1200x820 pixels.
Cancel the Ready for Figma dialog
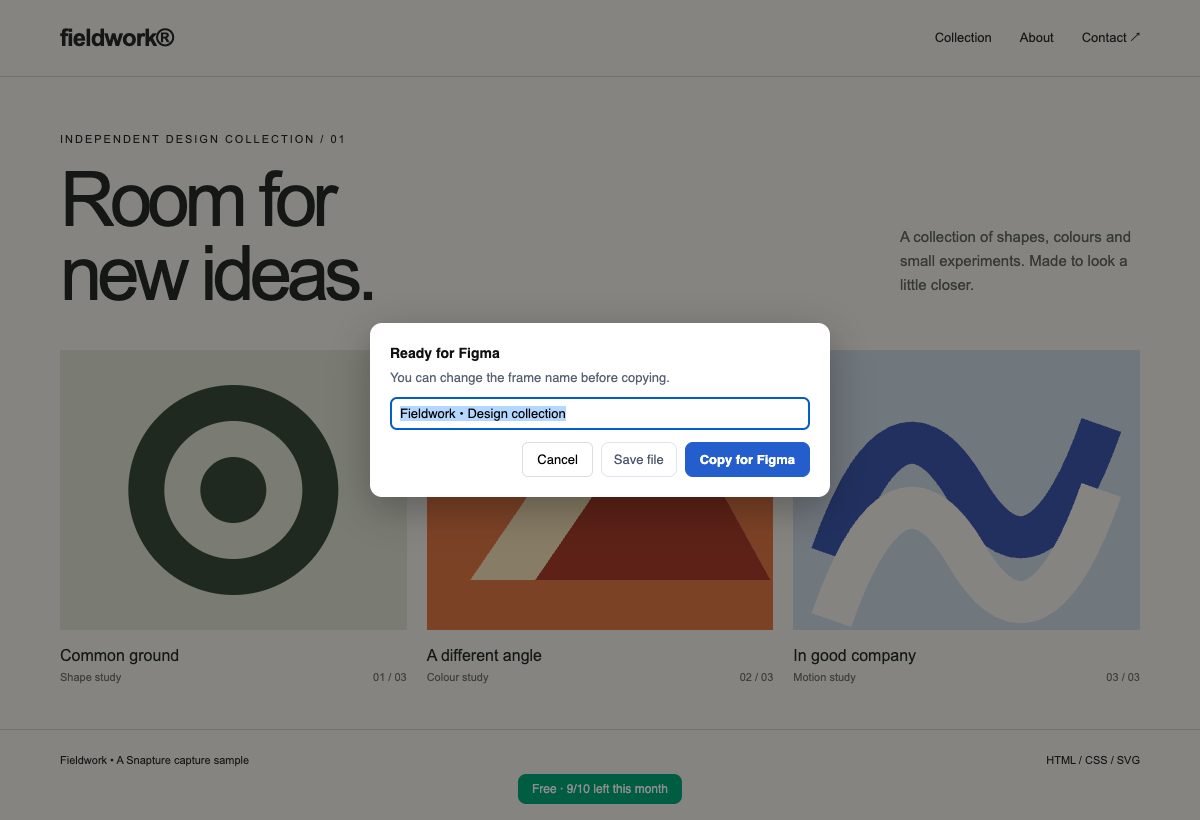[557, 459]
